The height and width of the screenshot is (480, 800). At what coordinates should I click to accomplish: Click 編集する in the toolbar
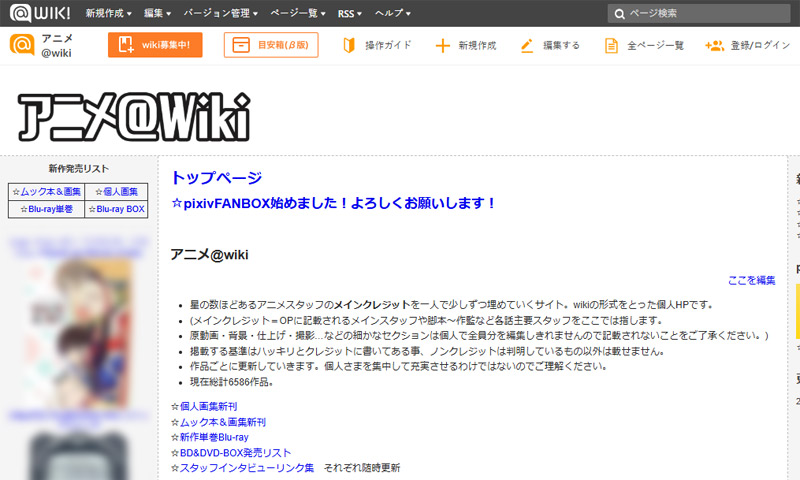(x=561, y=45)
